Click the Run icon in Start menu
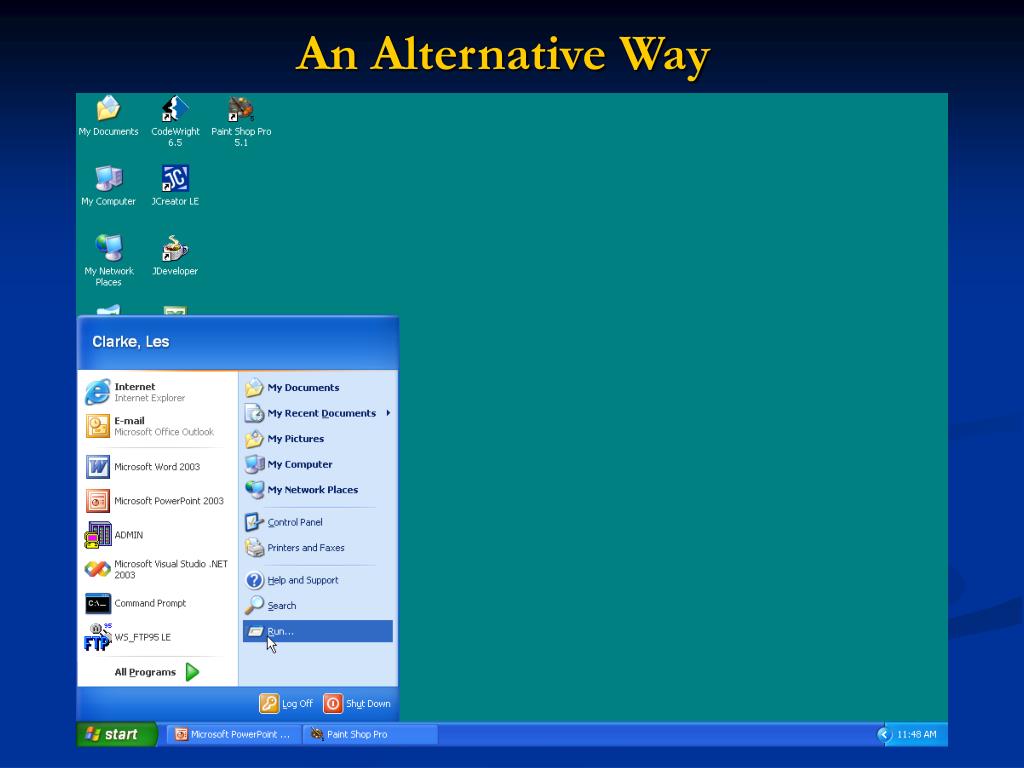 pyautogui.click(x=255, y=632)
